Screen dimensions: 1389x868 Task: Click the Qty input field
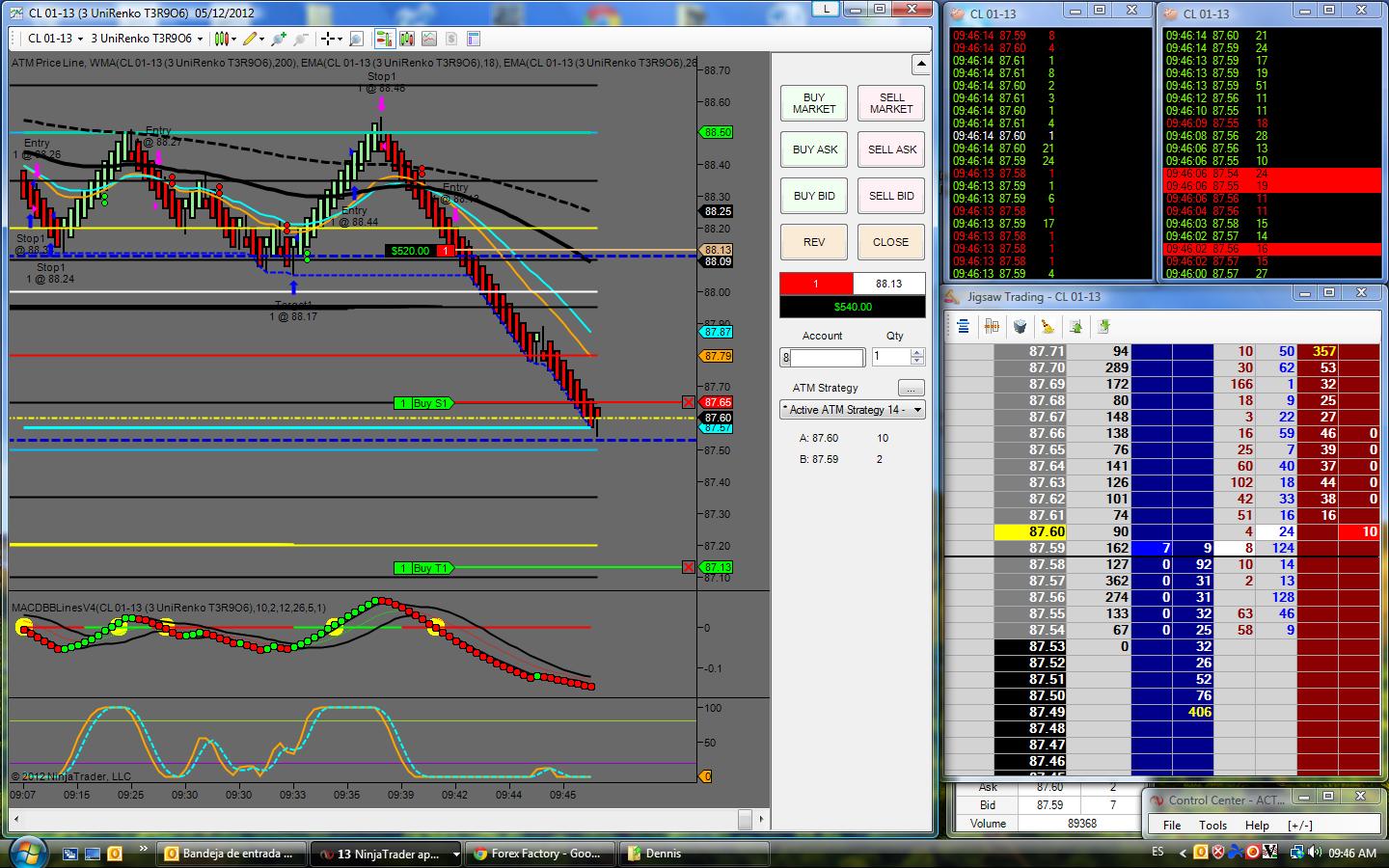890,357
